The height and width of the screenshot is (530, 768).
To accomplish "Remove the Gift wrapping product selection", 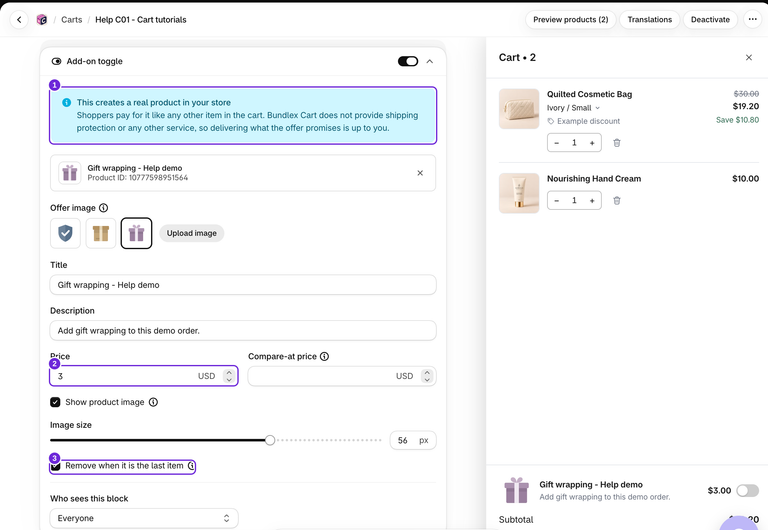I will coord(420,173).
